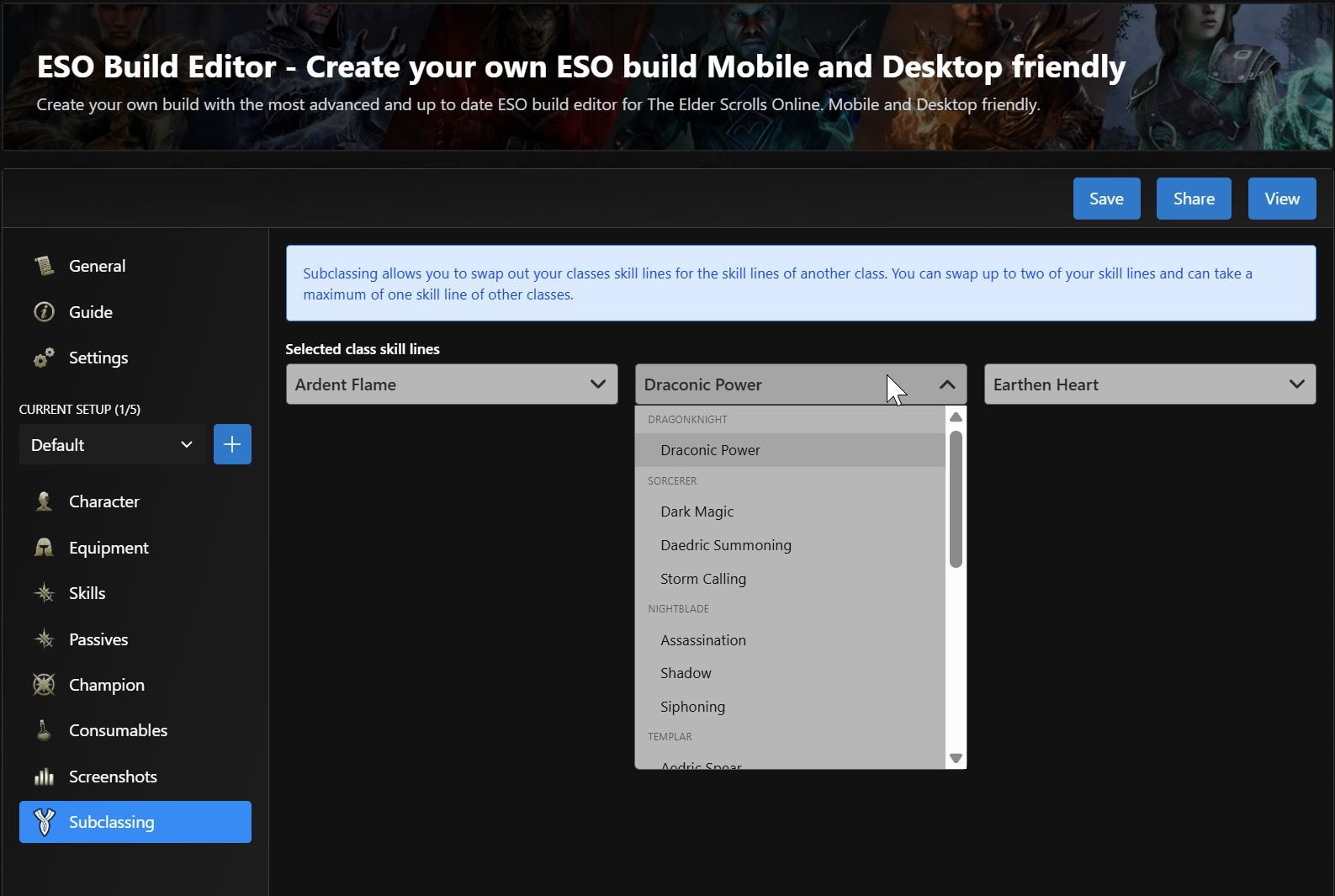Go to the Champion page
1335x896 pixels.
tap(135, 685)
